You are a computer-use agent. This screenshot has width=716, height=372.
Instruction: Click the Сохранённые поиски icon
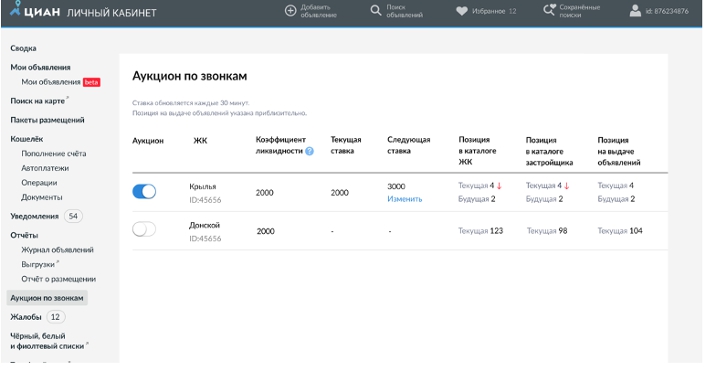[x=549, y=10]
